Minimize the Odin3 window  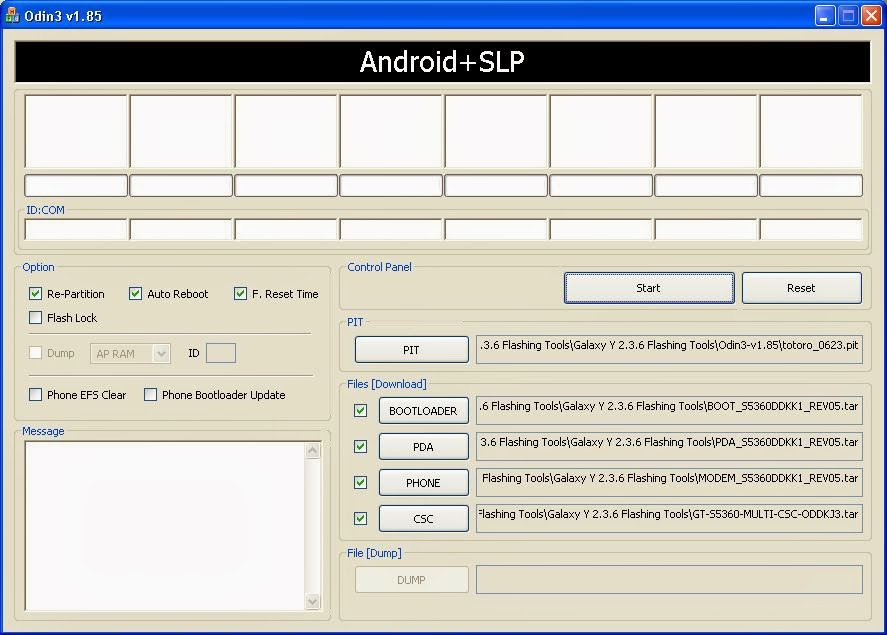coord(825,16)
